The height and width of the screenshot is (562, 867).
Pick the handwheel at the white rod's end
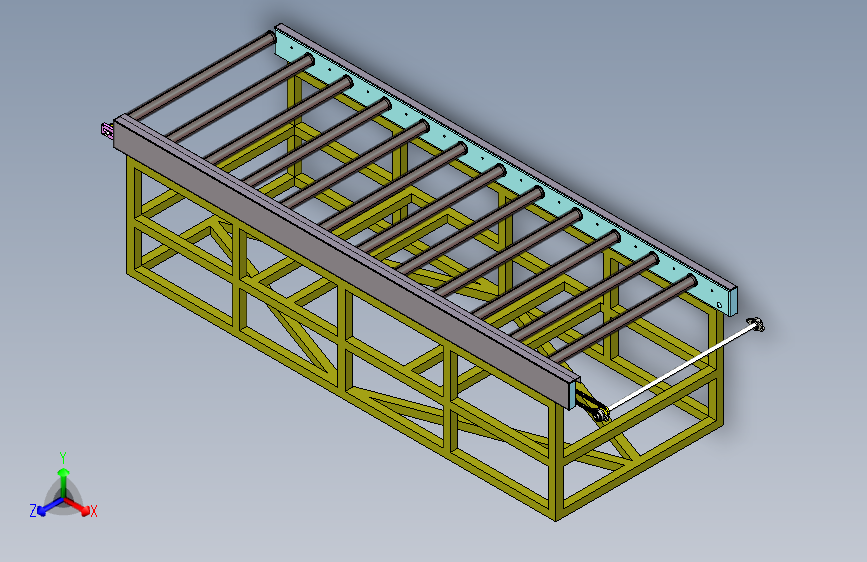click(x=756, y=324)
